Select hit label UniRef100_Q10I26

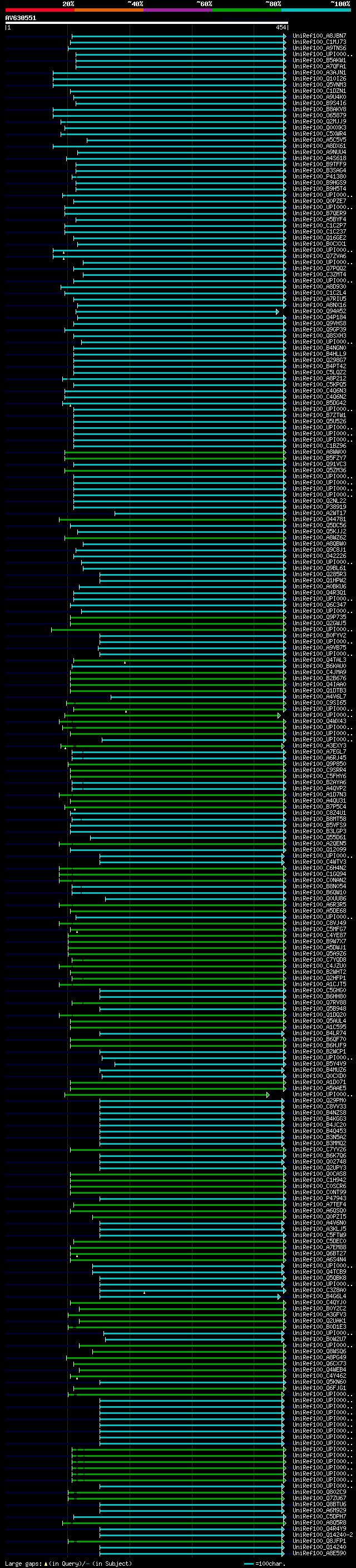(x=319, y=78)
